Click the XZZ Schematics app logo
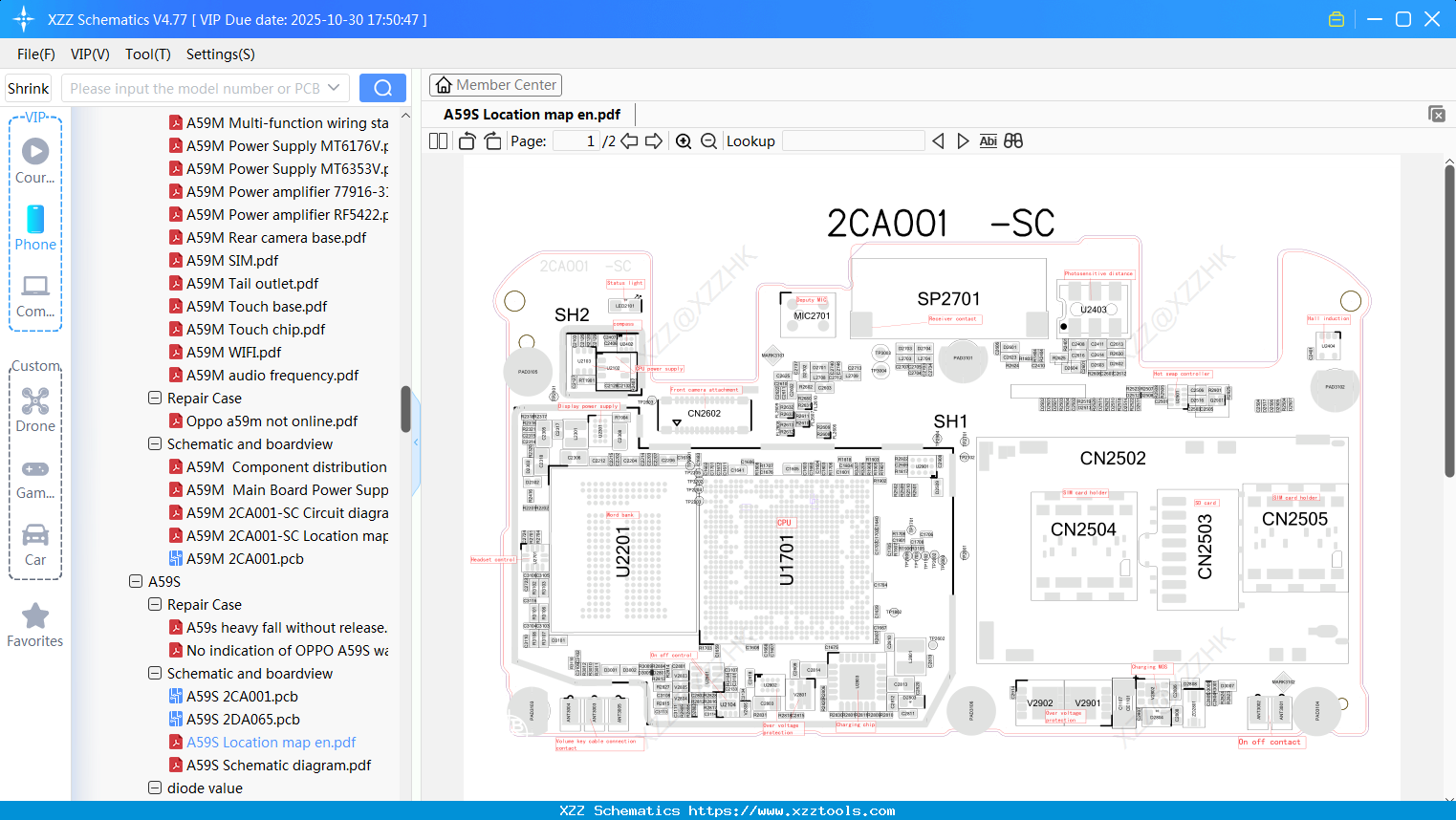Image resolution: width=1456 pixels, height=820 pixels. pyautogui.click(x=24, y=19)
